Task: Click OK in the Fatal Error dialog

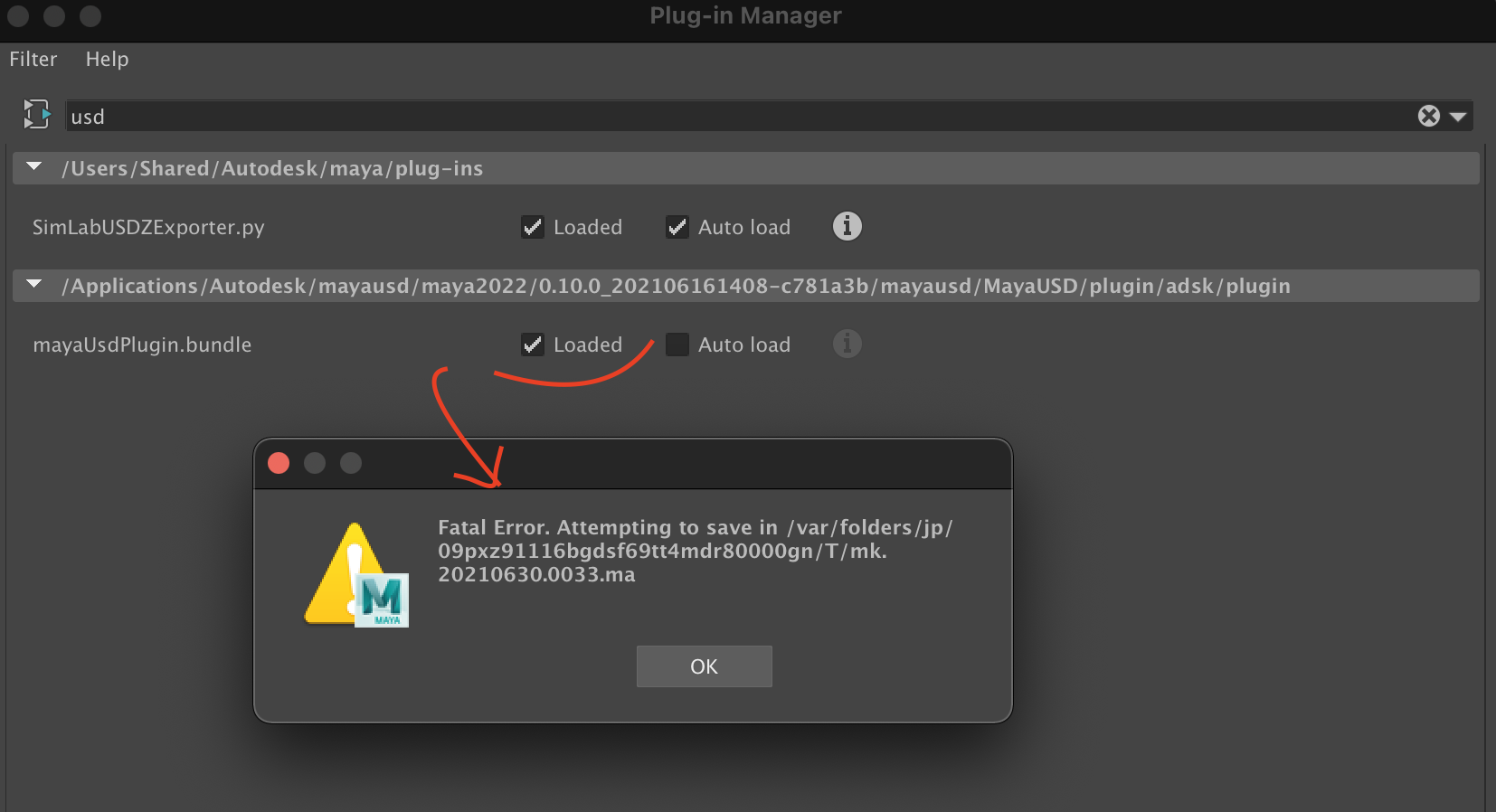Action: (x=704, y=666)
